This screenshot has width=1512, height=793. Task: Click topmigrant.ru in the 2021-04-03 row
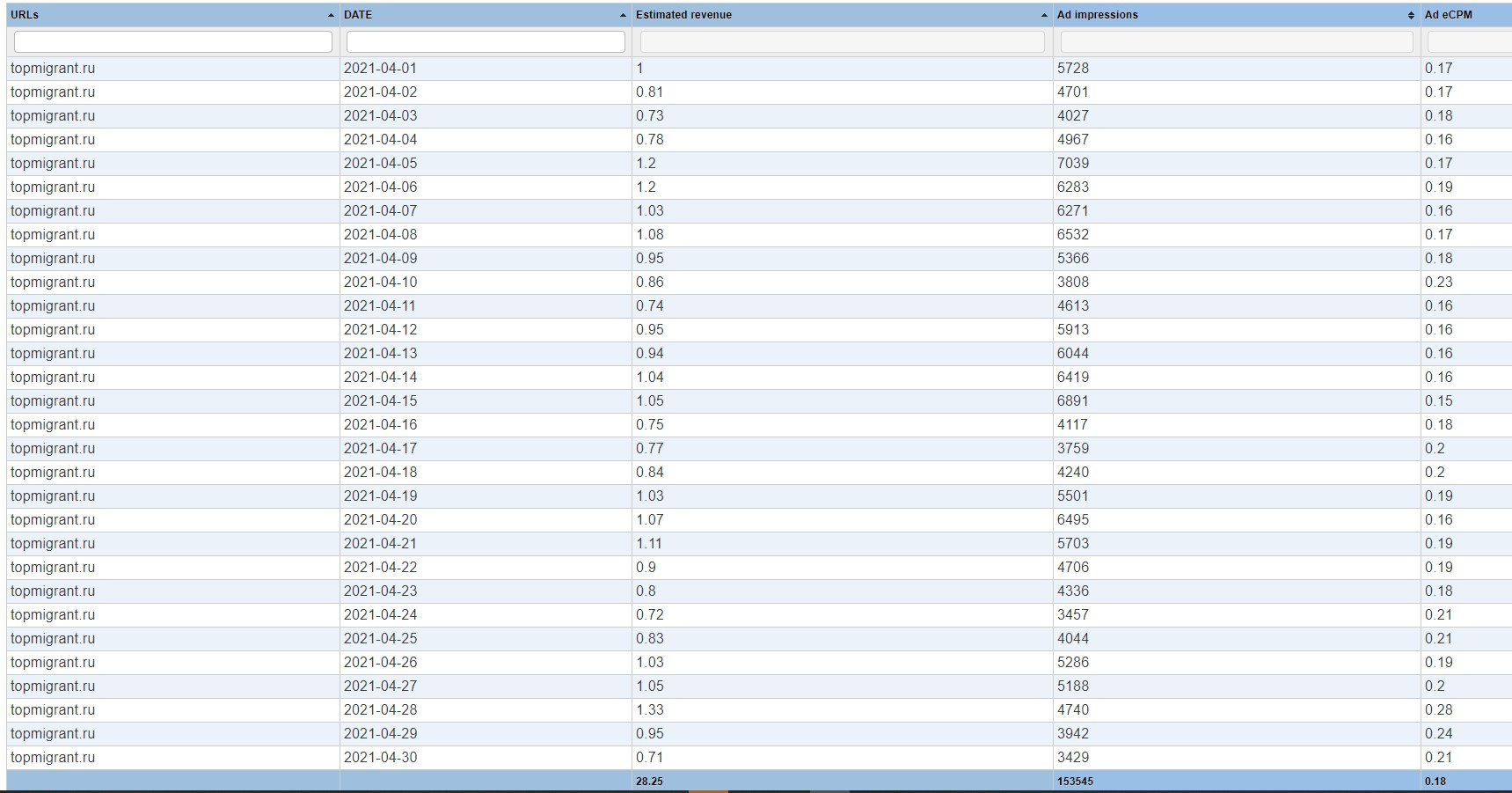[53, 116]
